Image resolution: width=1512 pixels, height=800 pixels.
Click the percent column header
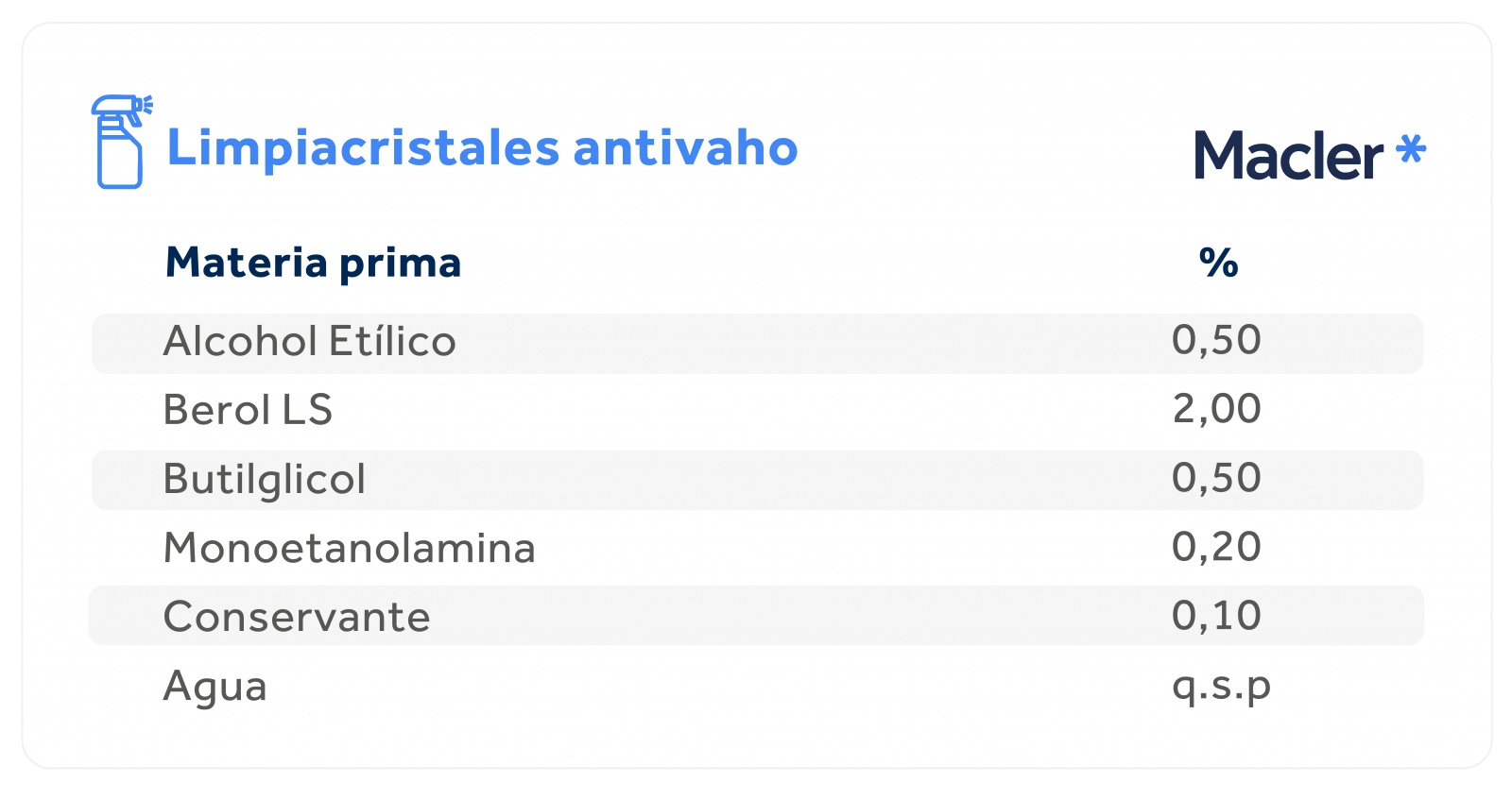coord(1218,263)
